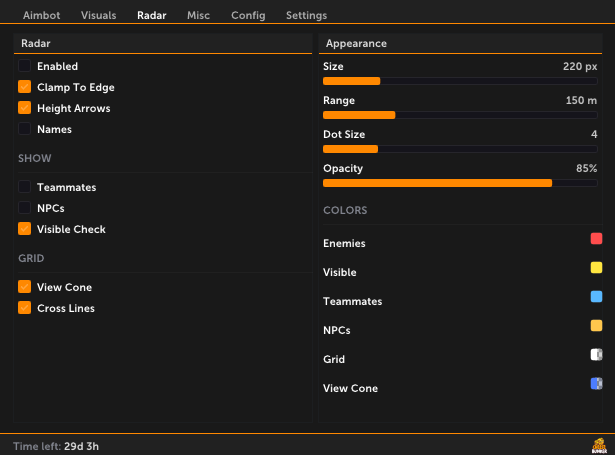This screenshot has height=455, width=615.
Task: Select the Radar tab
Action: 151,15
